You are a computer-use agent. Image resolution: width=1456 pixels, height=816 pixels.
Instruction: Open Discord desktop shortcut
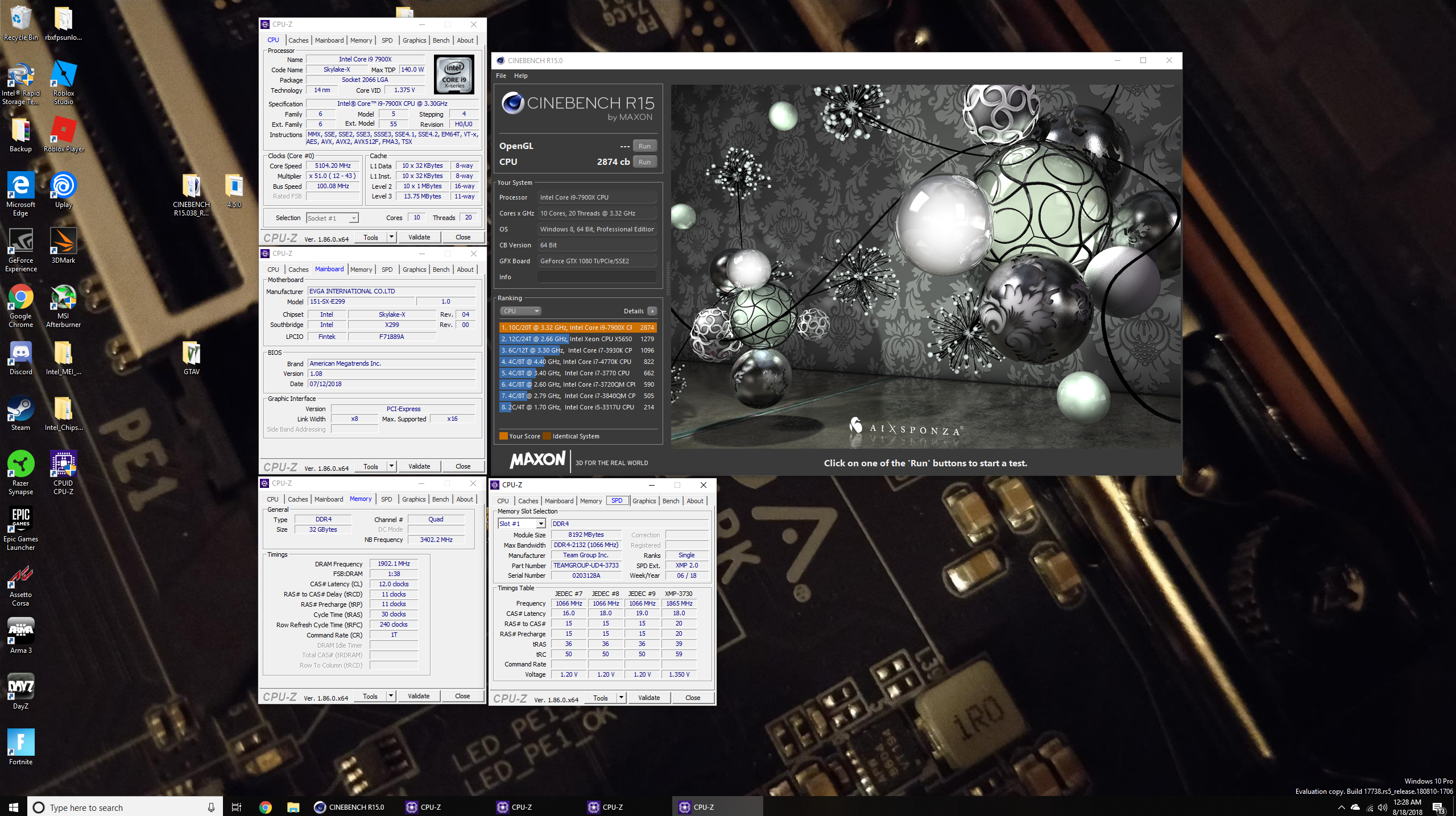20,358
